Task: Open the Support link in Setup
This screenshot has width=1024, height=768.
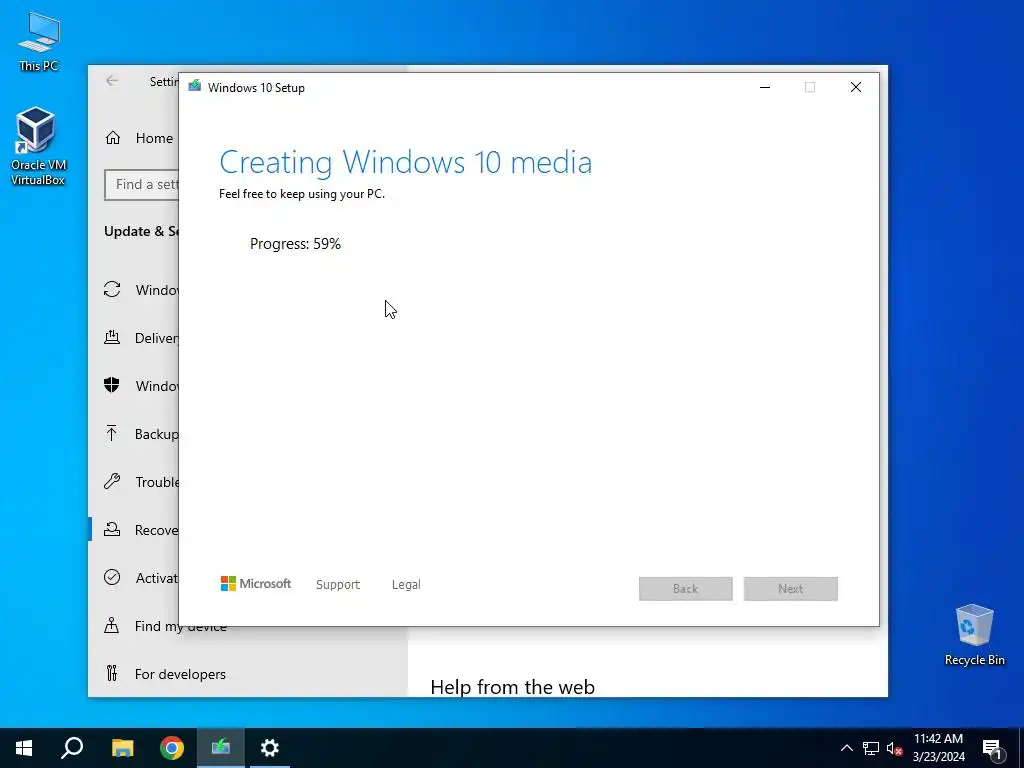Action: click(338, 584)
